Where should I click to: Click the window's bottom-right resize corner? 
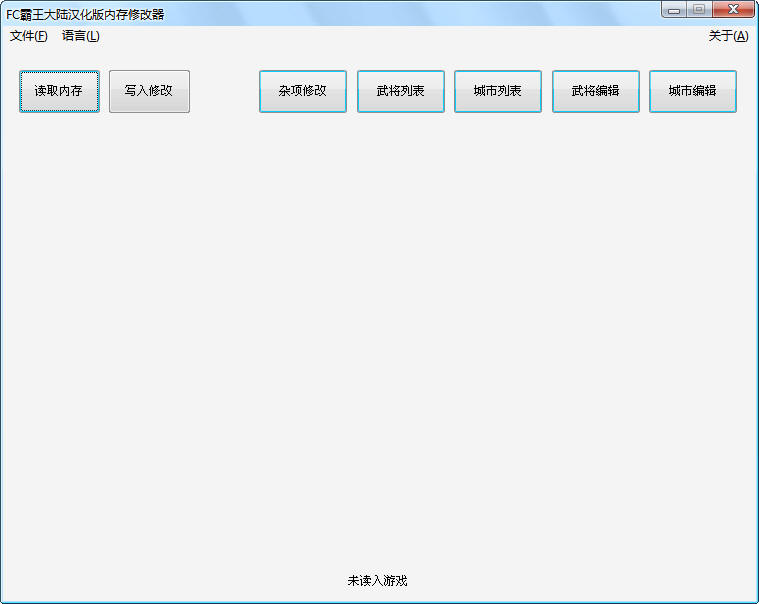754,599
